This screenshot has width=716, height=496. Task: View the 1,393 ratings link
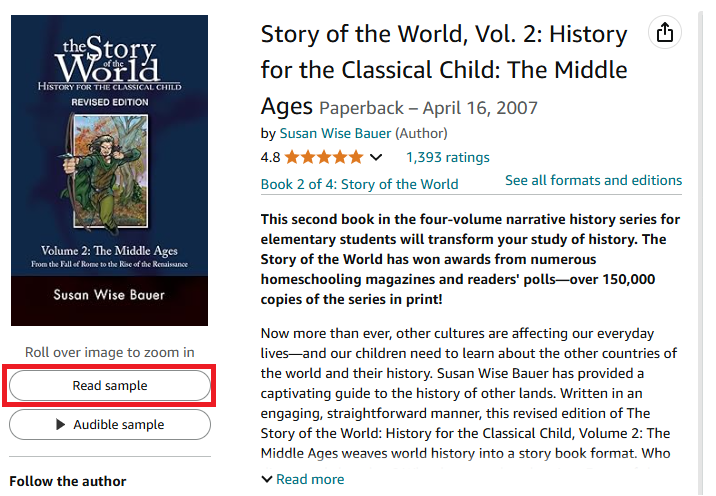447,157
